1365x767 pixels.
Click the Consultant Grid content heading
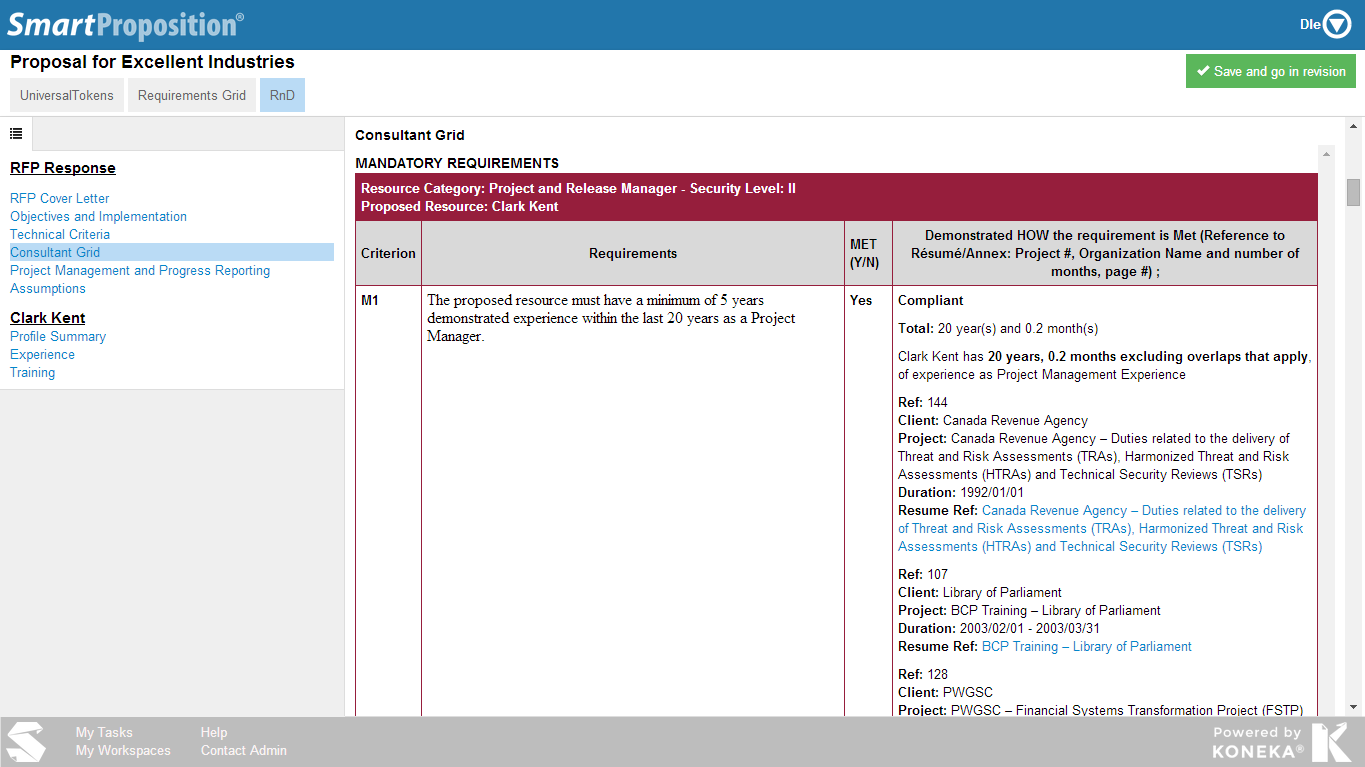pyautogui.click(x=410, y=135)
